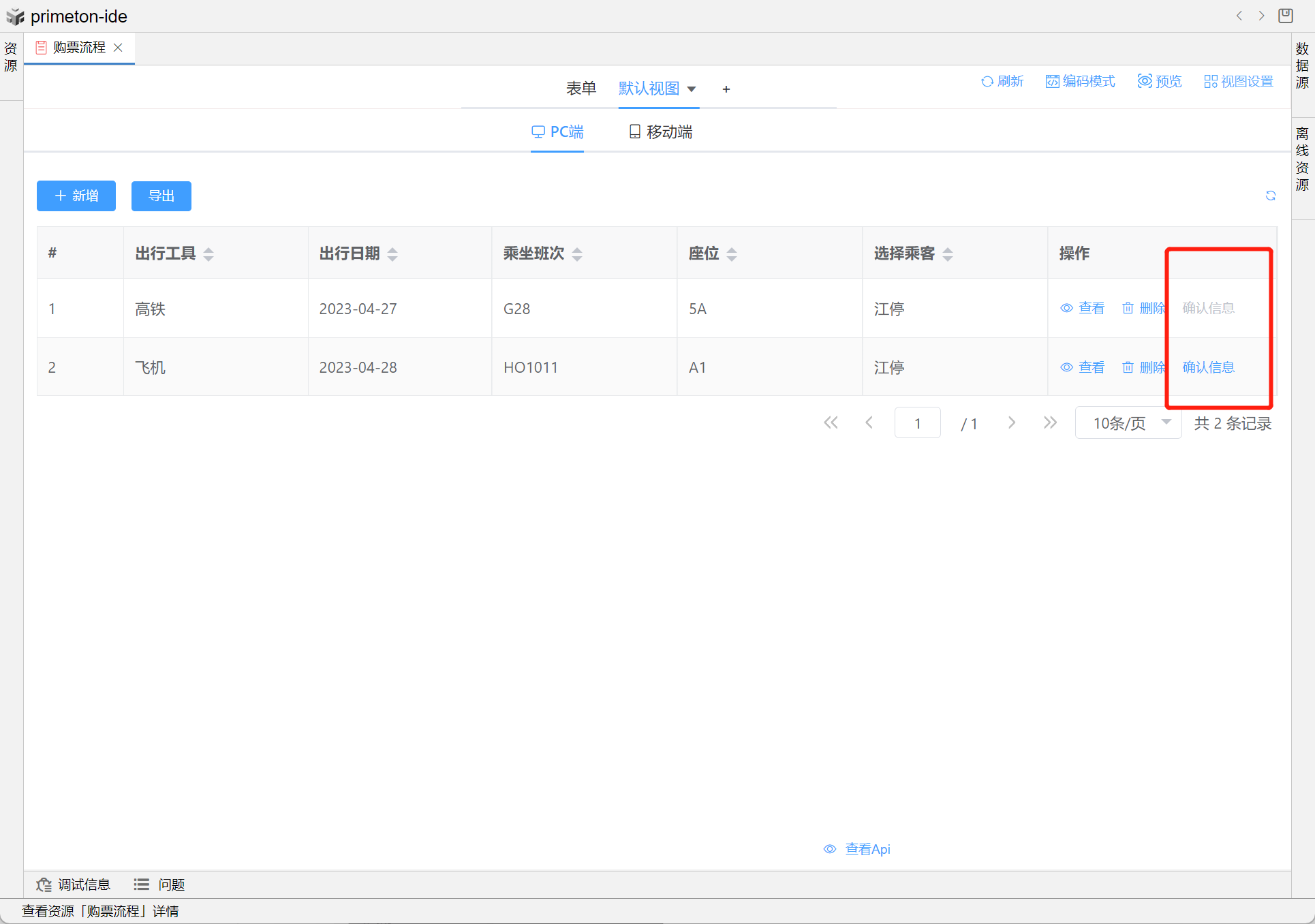The width and height of the screenshot is (1315, 924).
Task: Open 视图设置 view settings
Action: tap(1239, 82)
